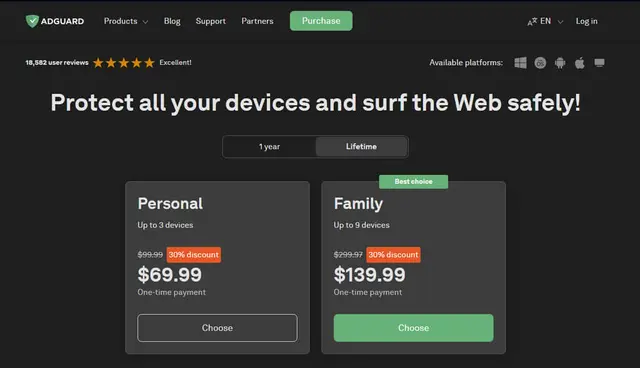Click the monitor platform icon
Image resolution: width=640 pixels, height=368 pixels.
pyautogui.click(x=599, y=62)
